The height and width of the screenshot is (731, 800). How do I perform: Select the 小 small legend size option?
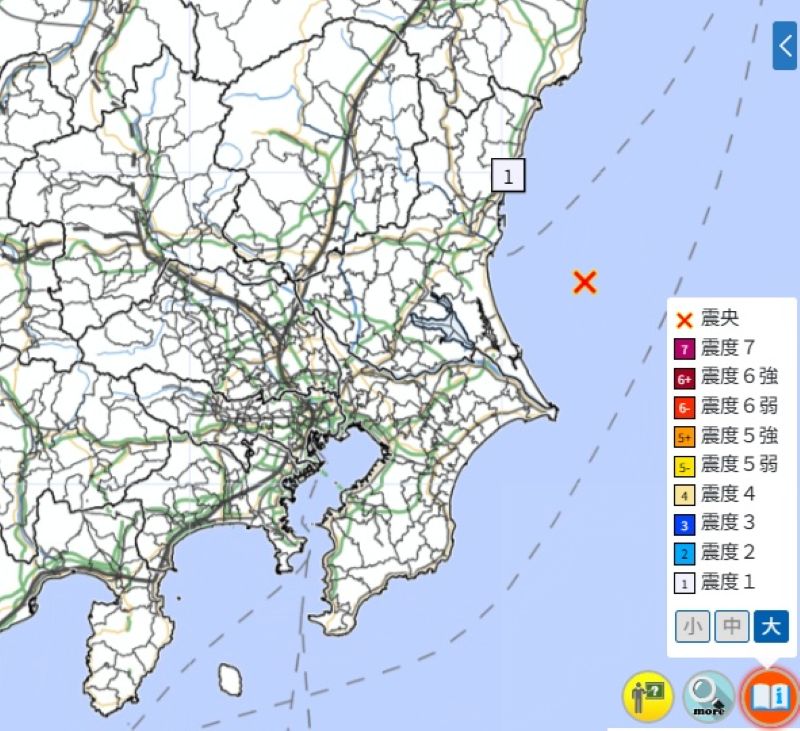(x=692, y=626)
